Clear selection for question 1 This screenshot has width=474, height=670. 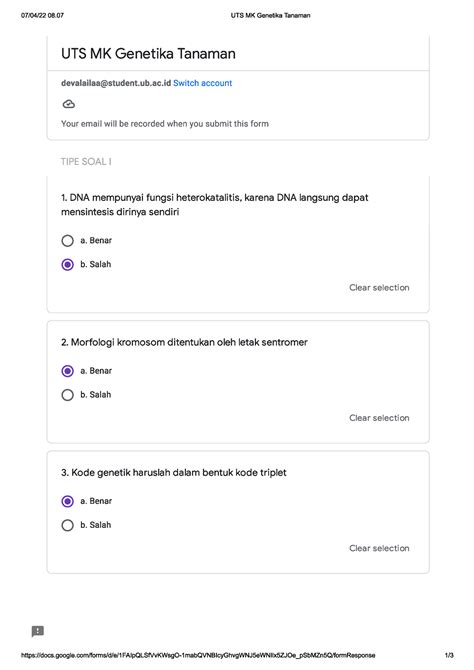coord(379,288)
